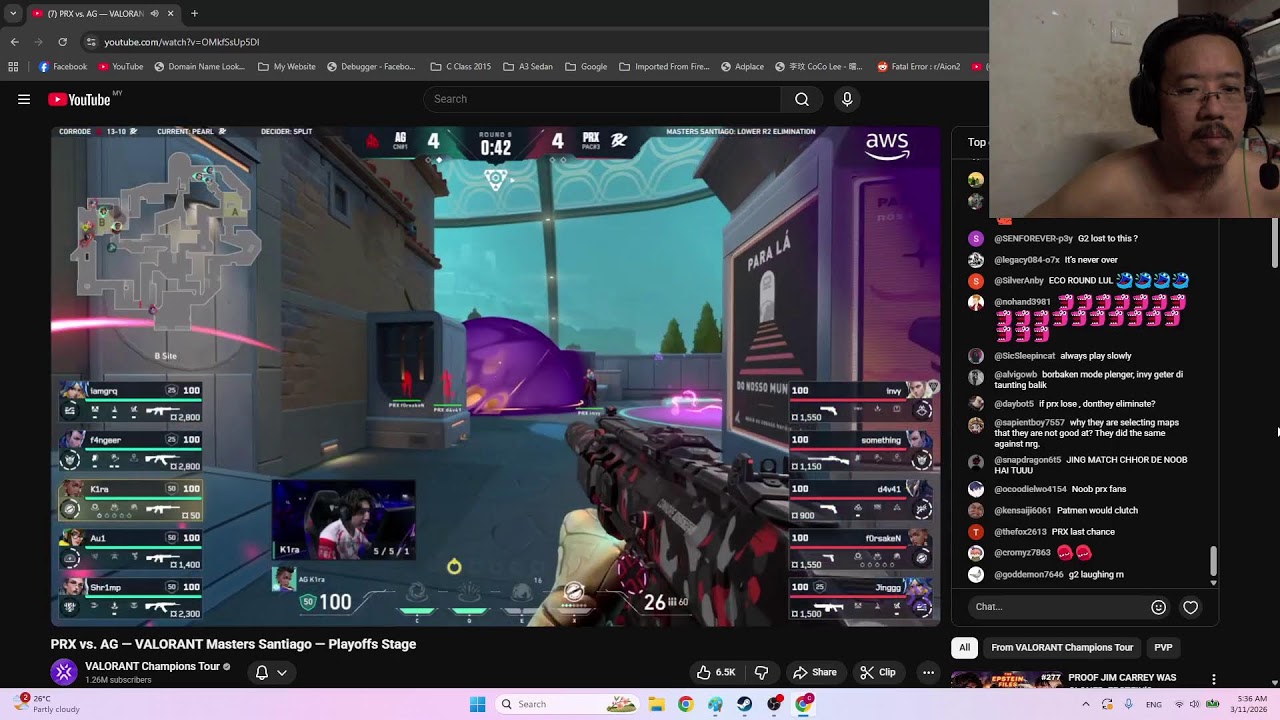The image size is (1280, 720).
Task: Open the taskbar volume control
Action: pos(1194,704)
